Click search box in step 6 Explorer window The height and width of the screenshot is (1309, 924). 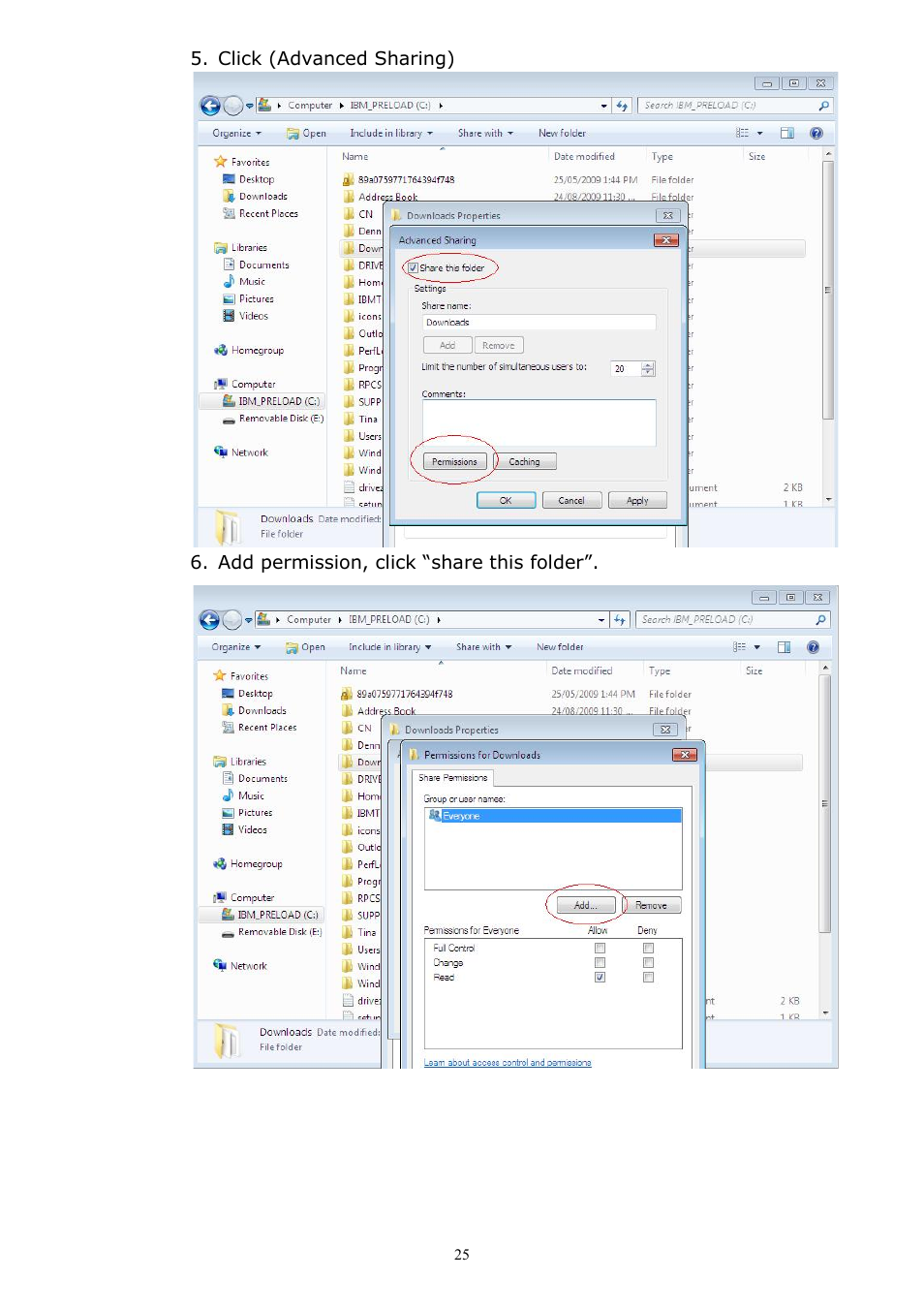point(732,620)
